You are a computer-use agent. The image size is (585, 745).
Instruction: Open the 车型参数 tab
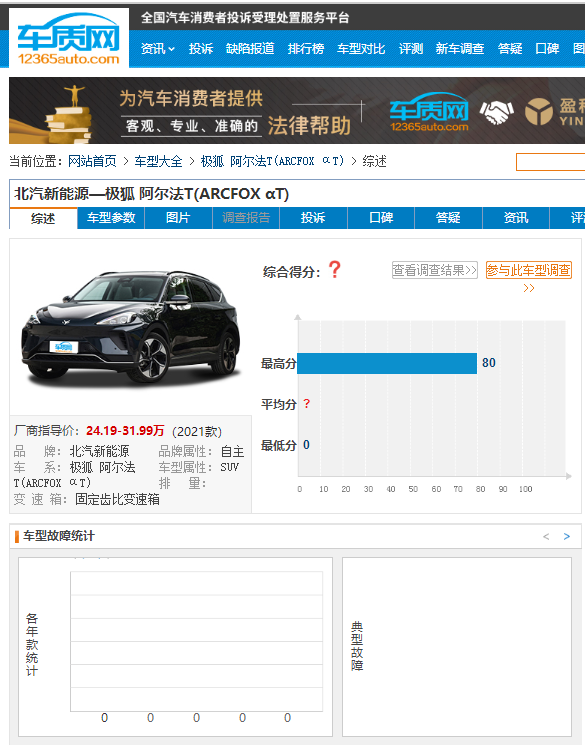(111, 218)
